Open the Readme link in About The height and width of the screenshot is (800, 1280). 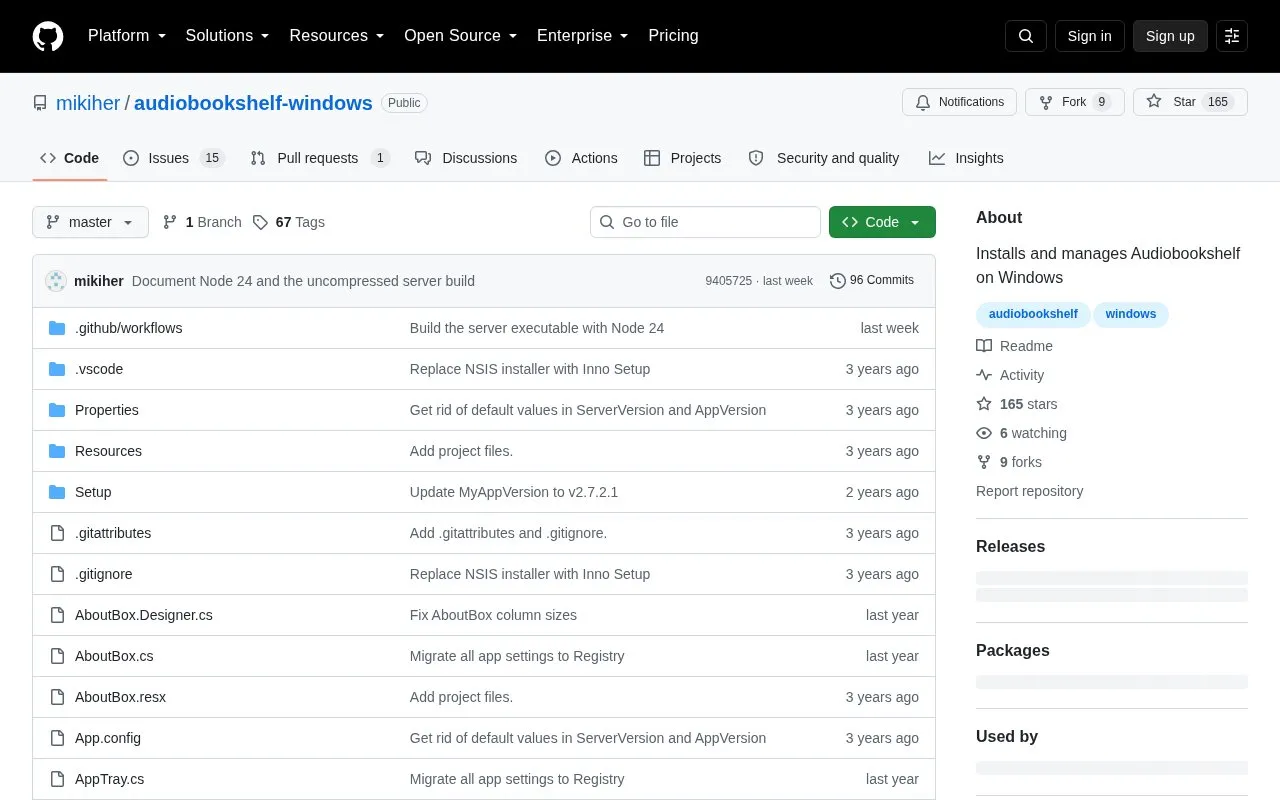point(1015,346)
